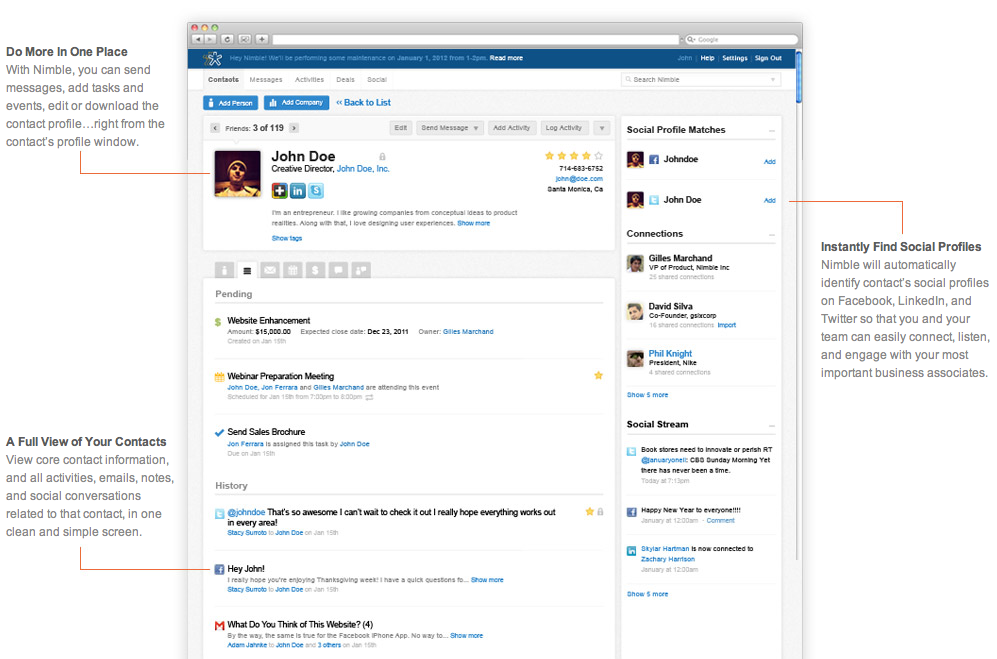Click the Twitter icon beside the @johndoe message
997x659 pixels.
pos(219,513)
